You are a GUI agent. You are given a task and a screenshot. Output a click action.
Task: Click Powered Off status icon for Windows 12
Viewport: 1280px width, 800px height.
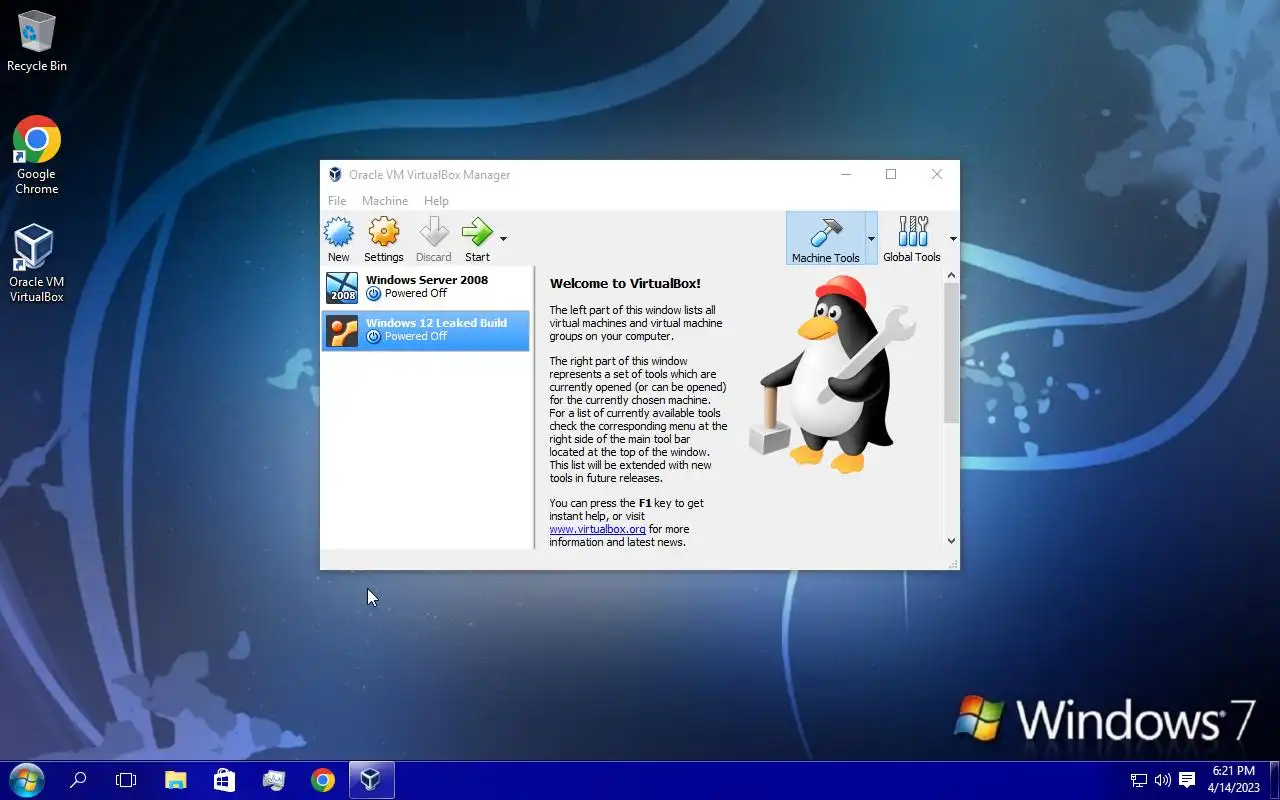pos(374,337)
